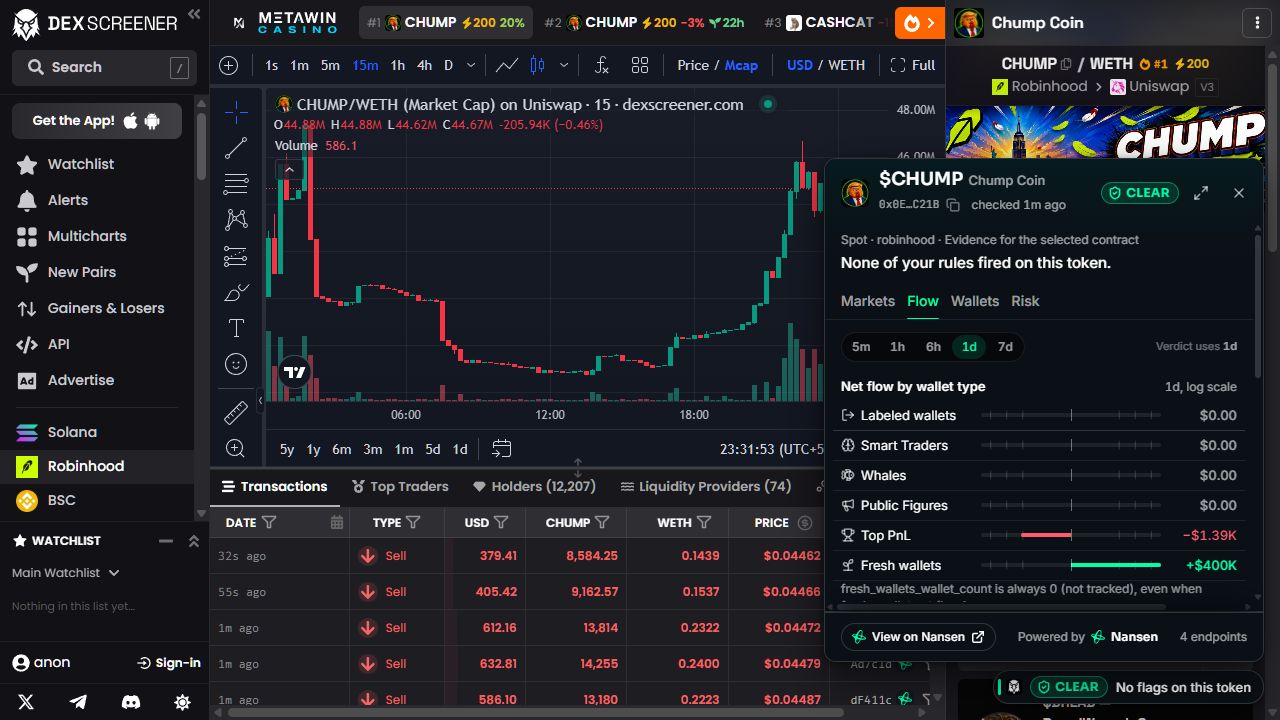
Task: Select the pattern drawing tool
Action: coord(236,220)
